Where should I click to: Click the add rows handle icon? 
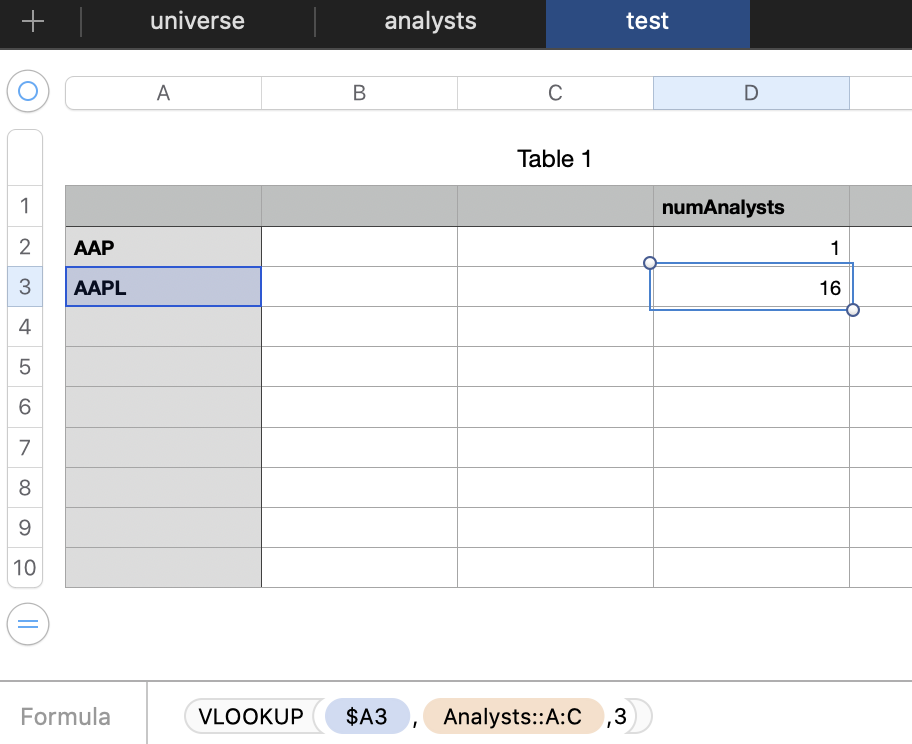(x=28, y=625)
